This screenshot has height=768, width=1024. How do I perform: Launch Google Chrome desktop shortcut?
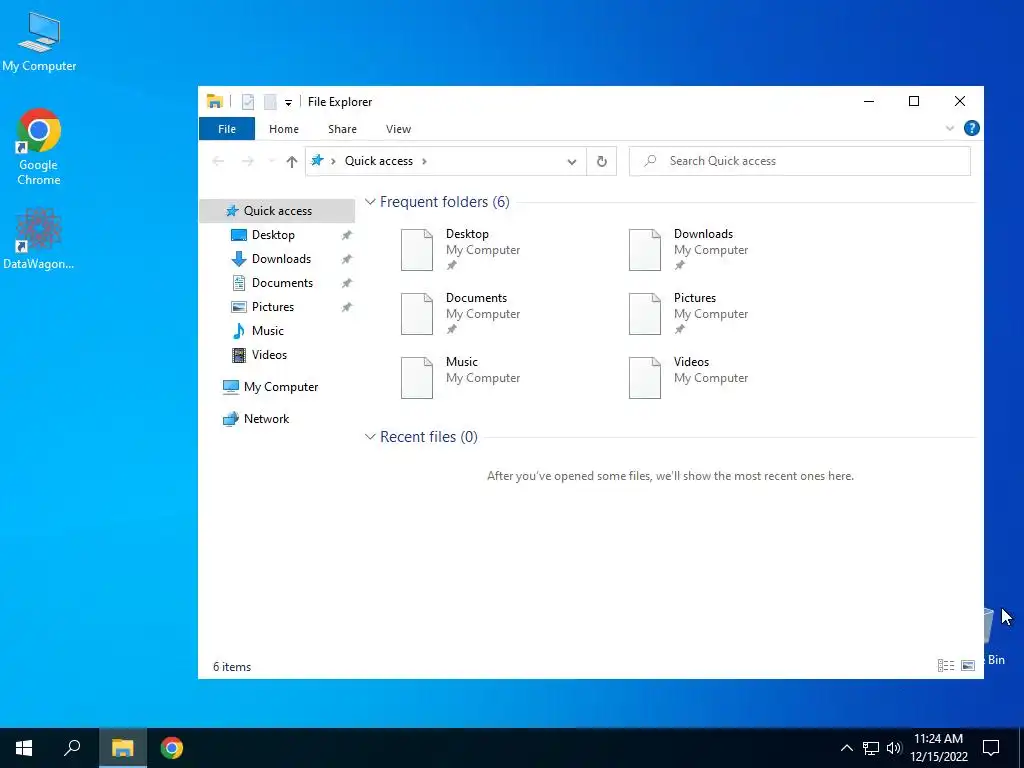click(x=39, y=147)
